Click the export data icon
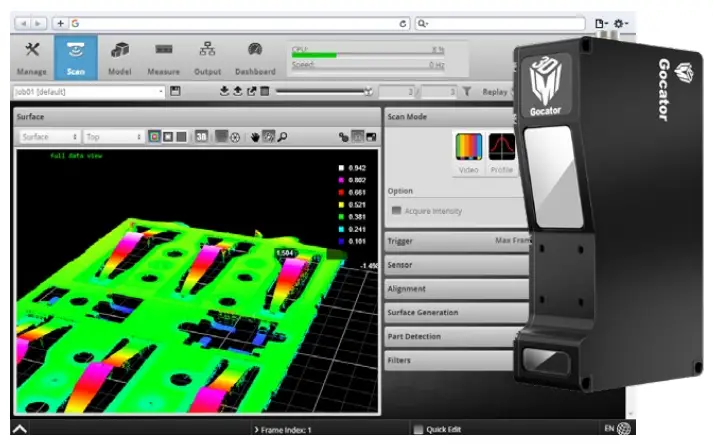The image size is (713, 445). tap(251, 91)
